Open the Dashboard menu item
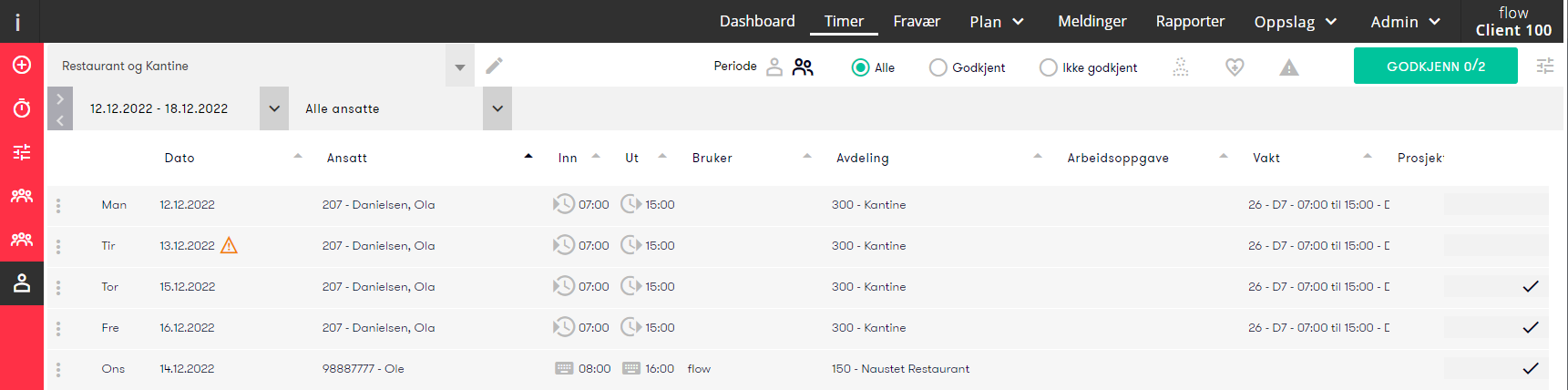 point(757,21)
